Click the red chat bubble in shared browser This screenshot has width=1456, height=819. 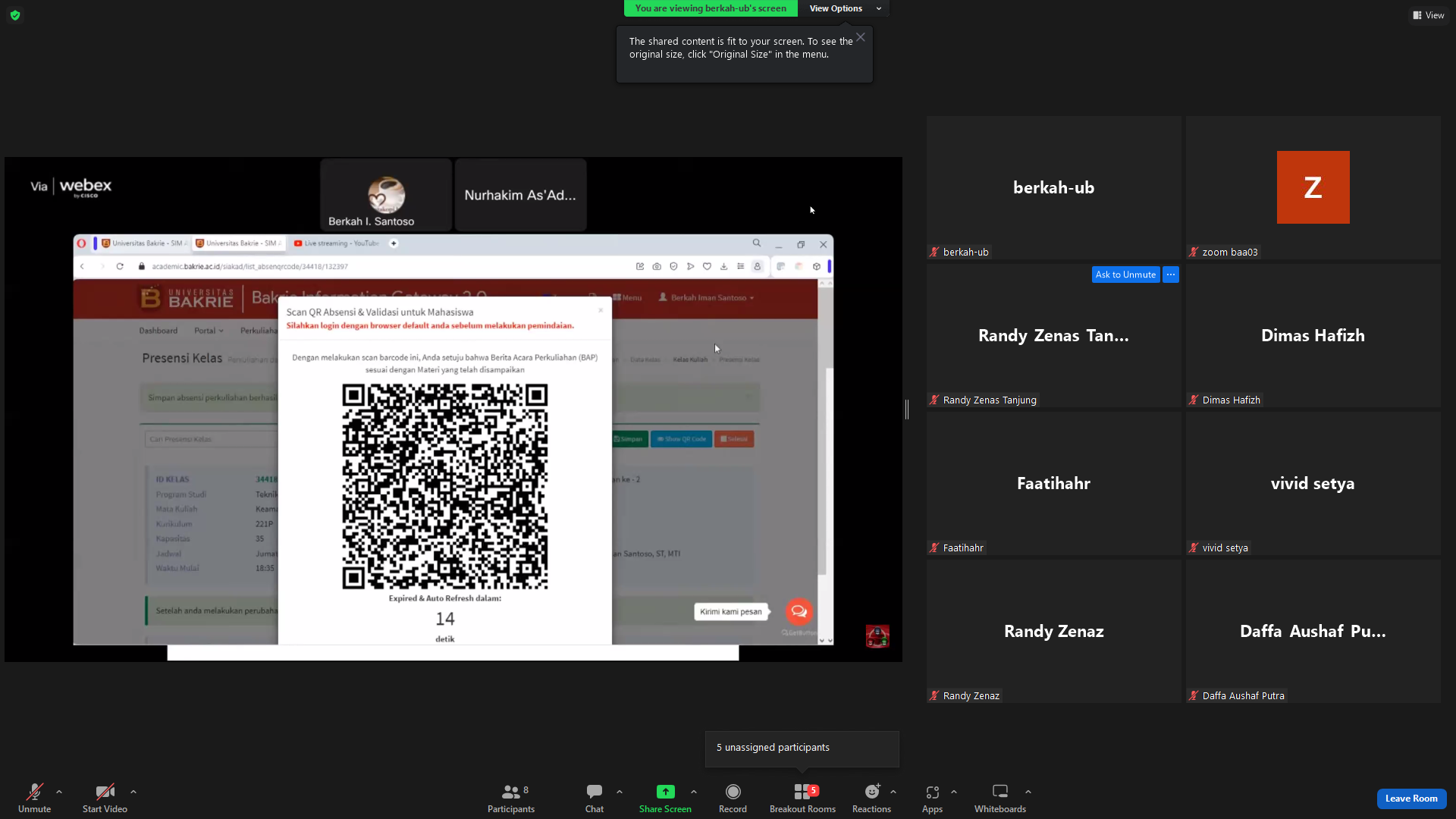799,611
